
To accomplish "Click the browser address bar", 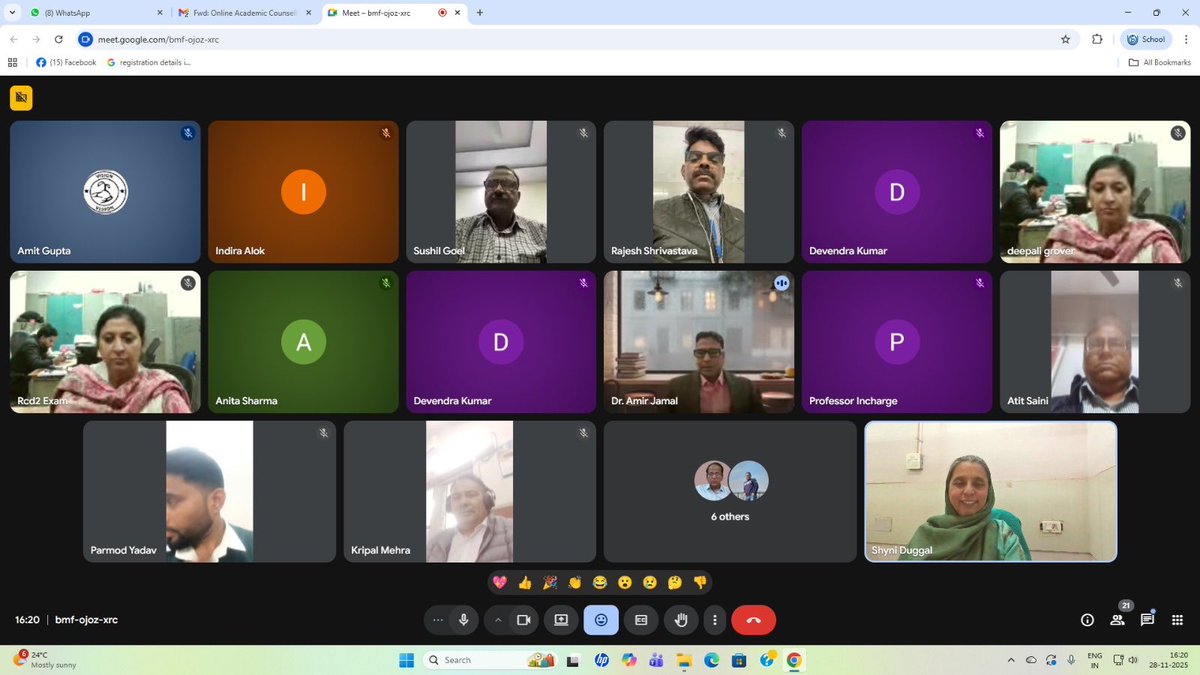I will (300, 39).
